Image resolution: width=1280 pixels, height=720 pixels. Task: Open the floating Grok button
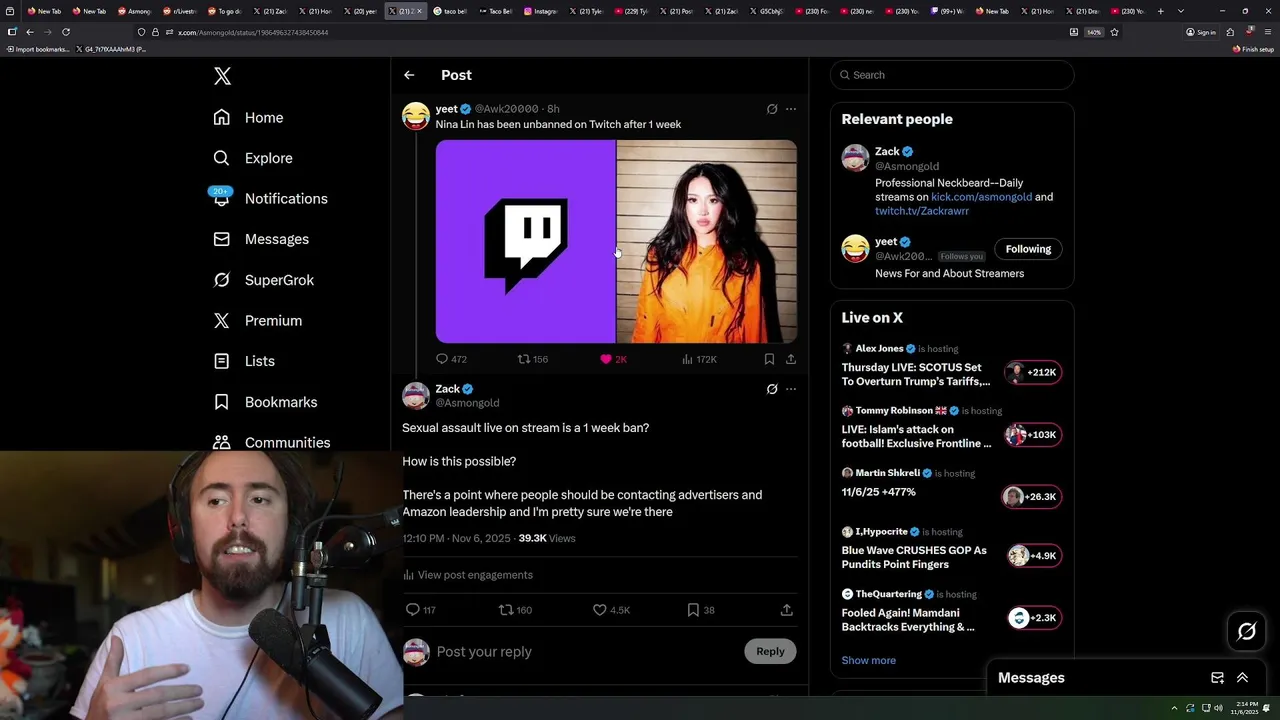tap(1247, 631)
